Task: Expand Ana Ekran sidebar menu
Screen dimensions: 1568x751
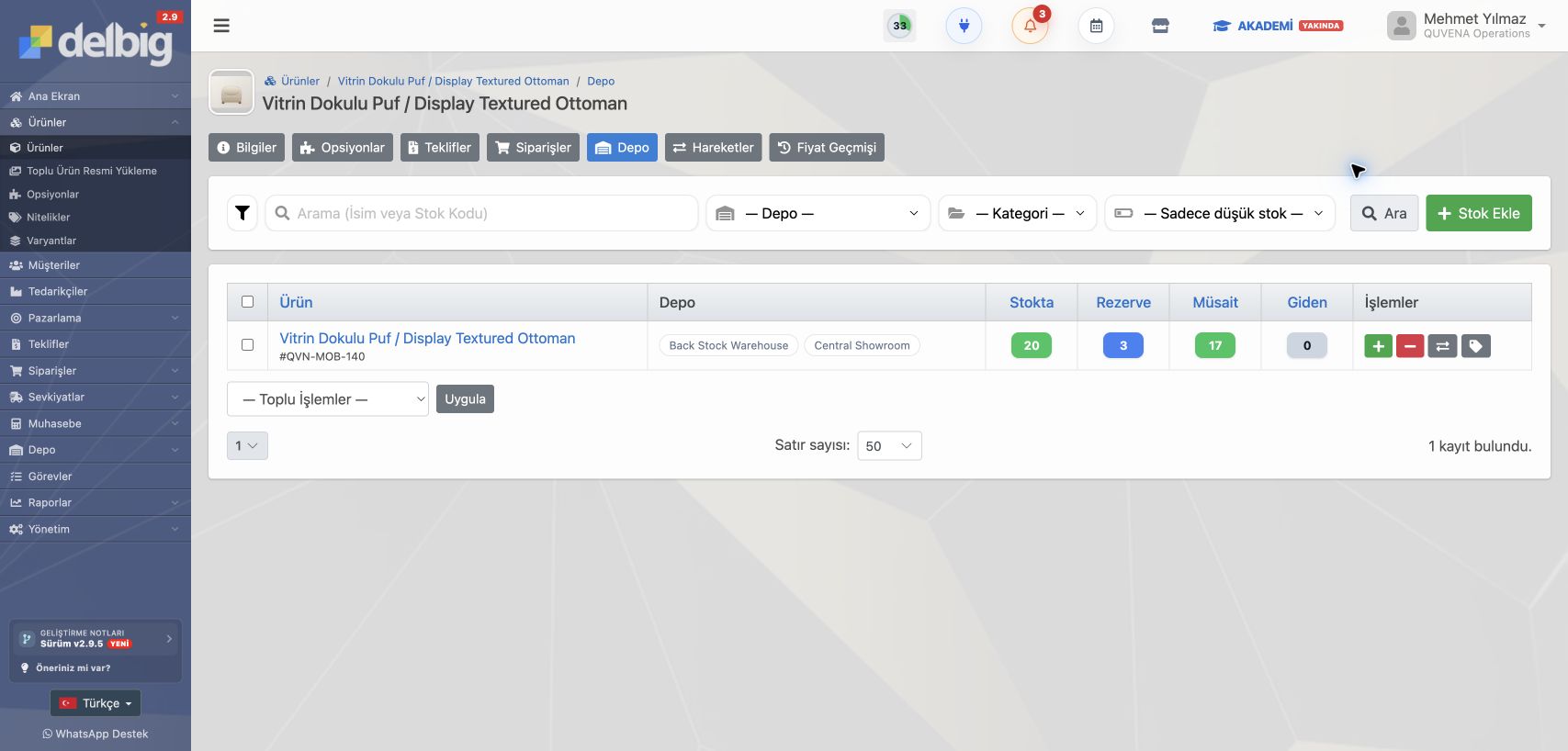Action: (96, 96)
